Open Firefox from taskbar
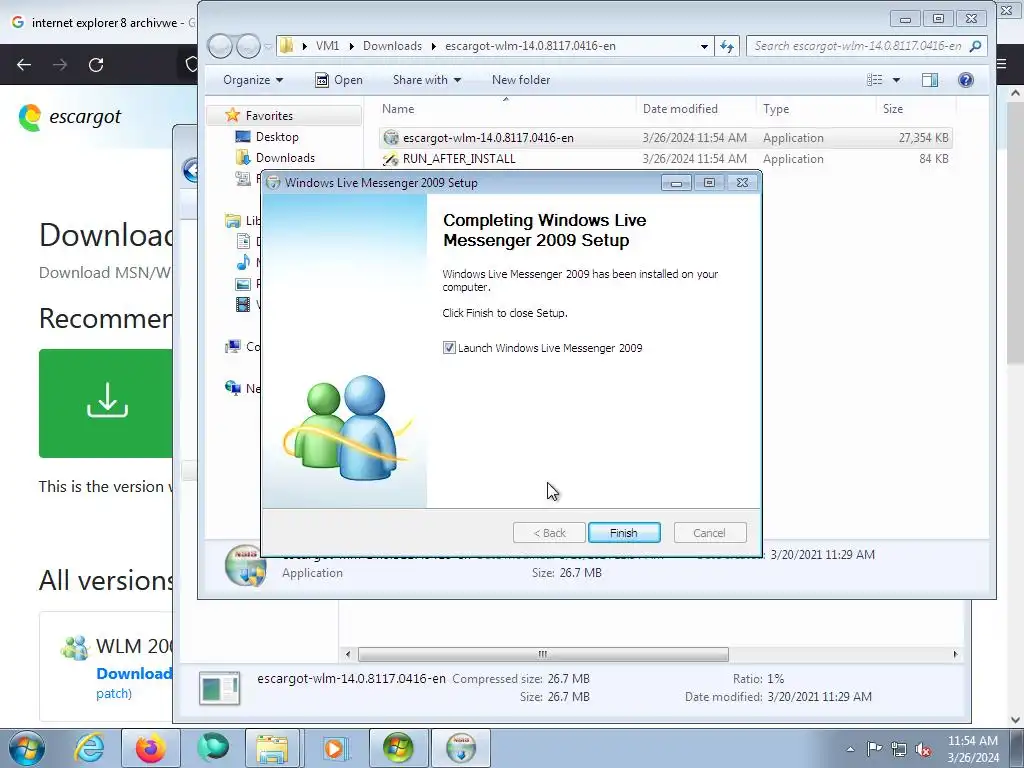 tap(151, 748)
